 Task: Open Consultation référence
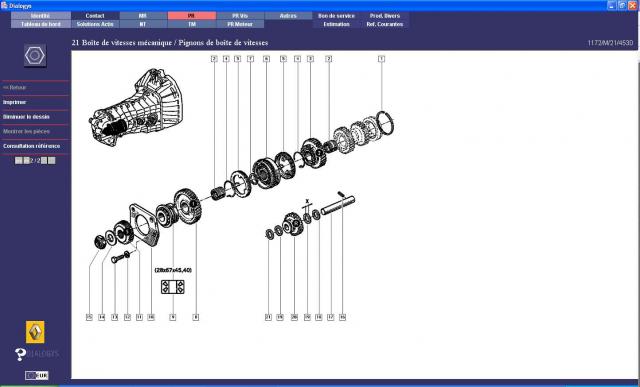pos(31,146)
